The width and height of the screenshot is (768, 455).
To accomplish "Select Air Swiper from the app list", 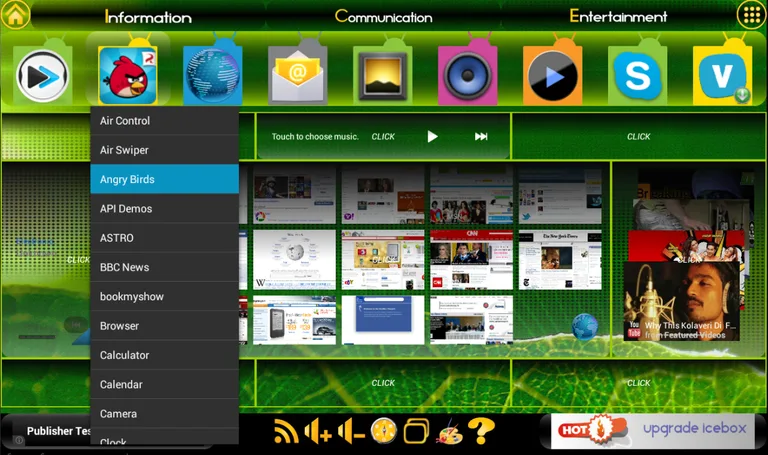I will coord(165,150).
